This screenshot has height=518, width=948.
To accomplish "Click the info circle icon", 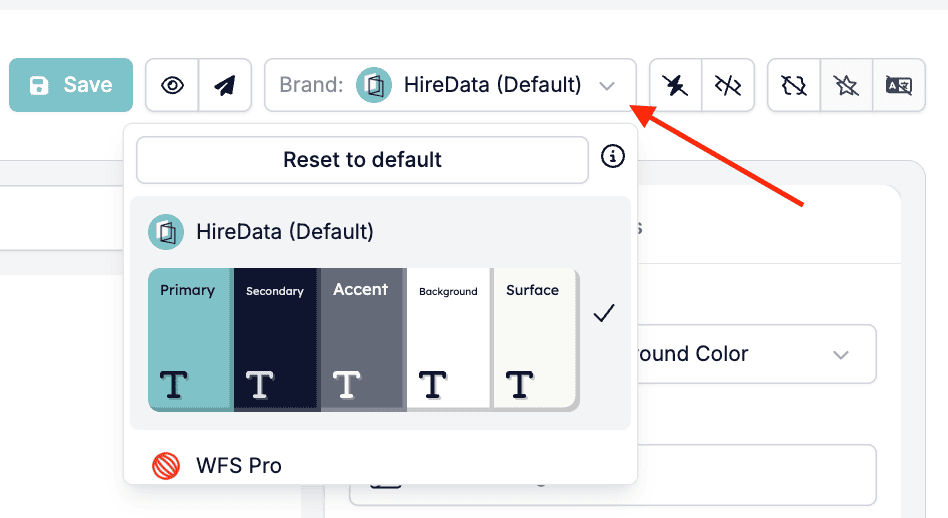I will pyautogui.click(x=612, y=157).
